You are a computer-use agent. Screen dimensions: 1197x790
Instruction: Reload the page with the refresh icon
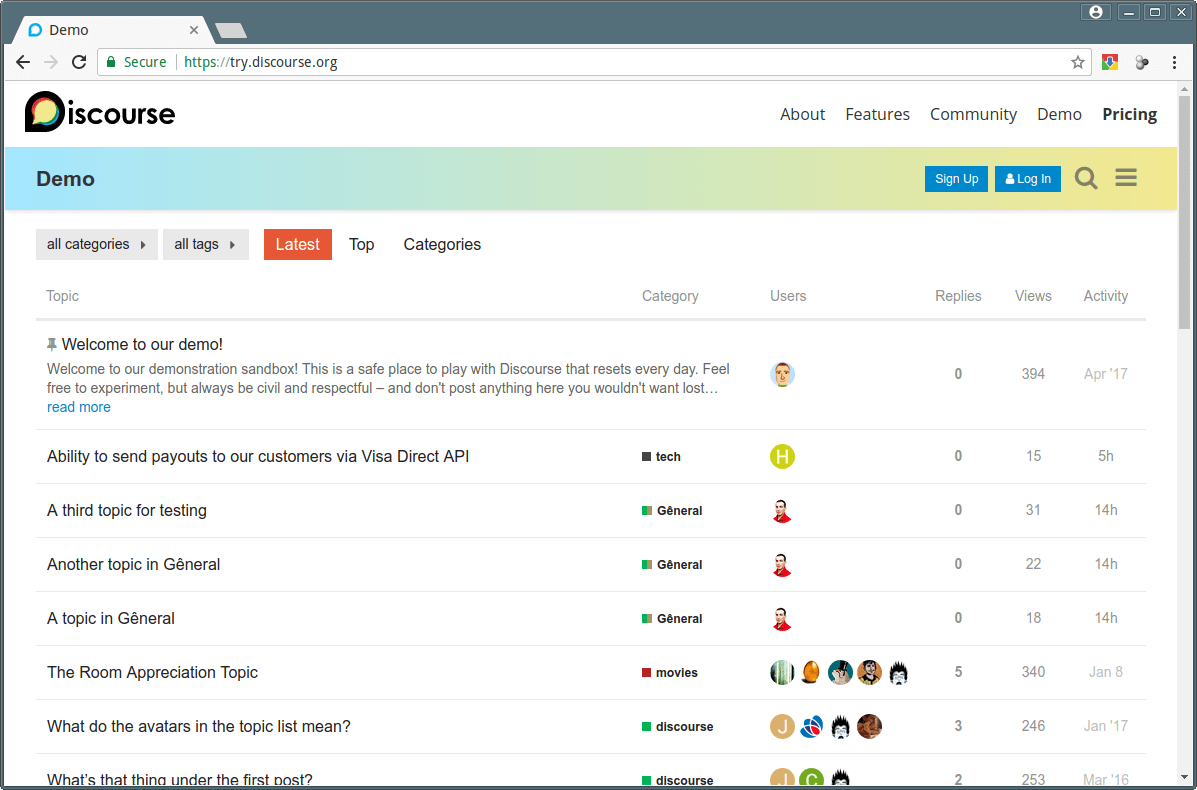79,62
